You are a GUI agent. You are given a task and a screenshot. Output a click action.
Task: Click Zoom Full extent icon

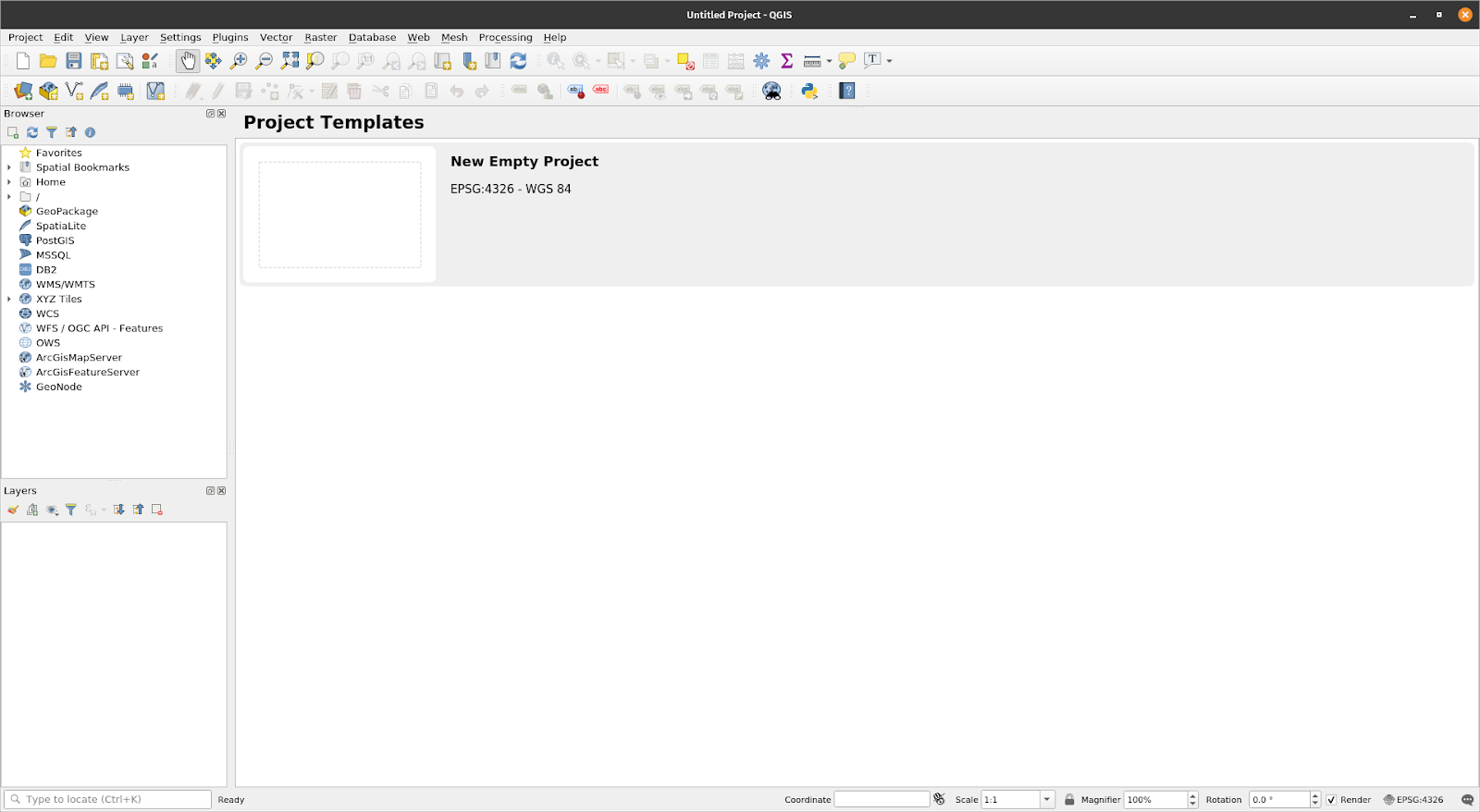point(290,61)
